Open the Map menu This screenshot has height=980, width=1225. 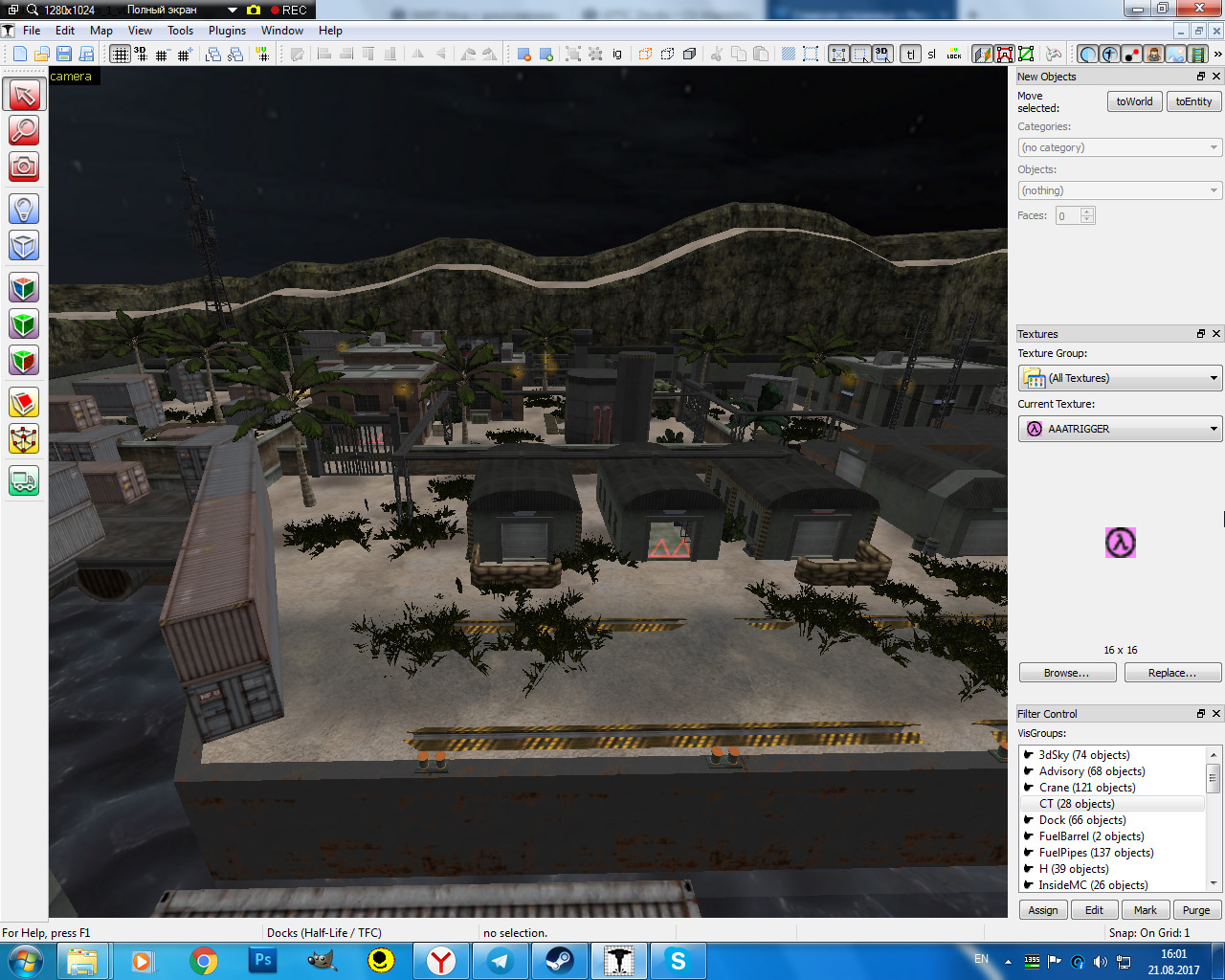pos(101,31)
